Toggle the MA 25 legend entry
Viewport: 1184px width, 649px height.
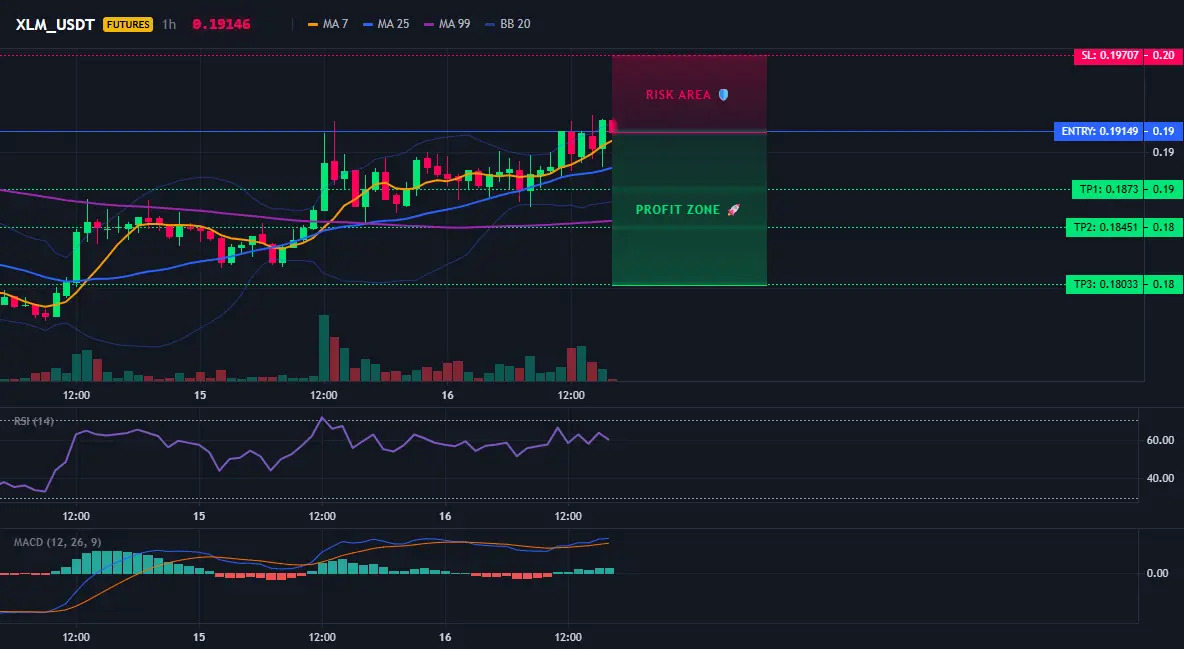pos(387,24)
